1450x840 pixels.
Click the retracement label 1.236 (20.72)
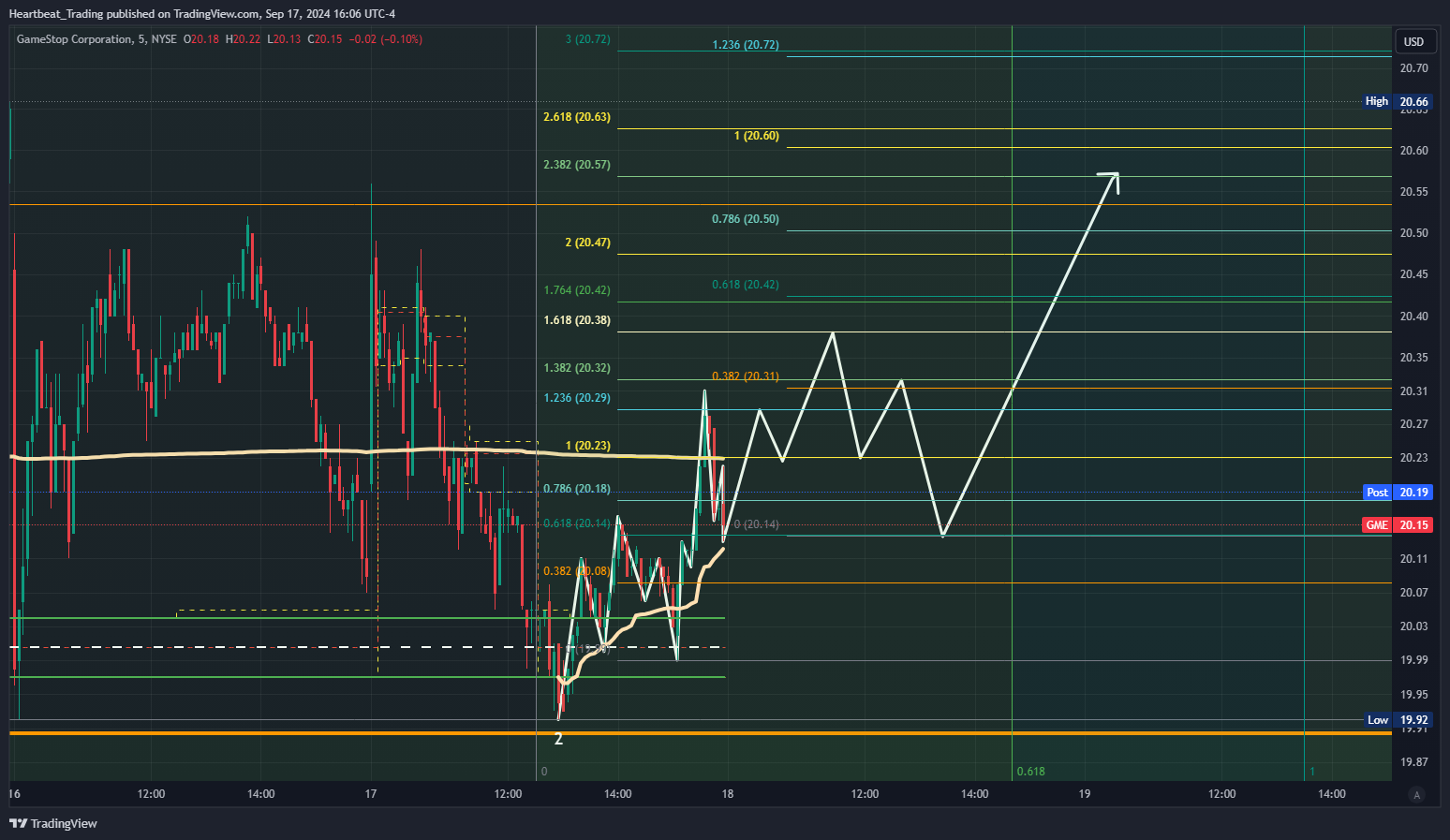[x=746, y=45]
